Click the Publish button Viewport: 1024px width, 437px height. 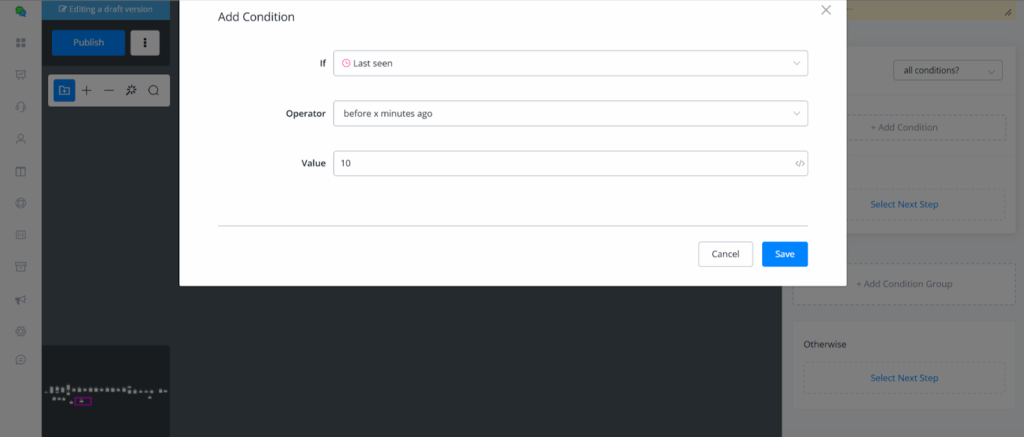pos(88,43)
